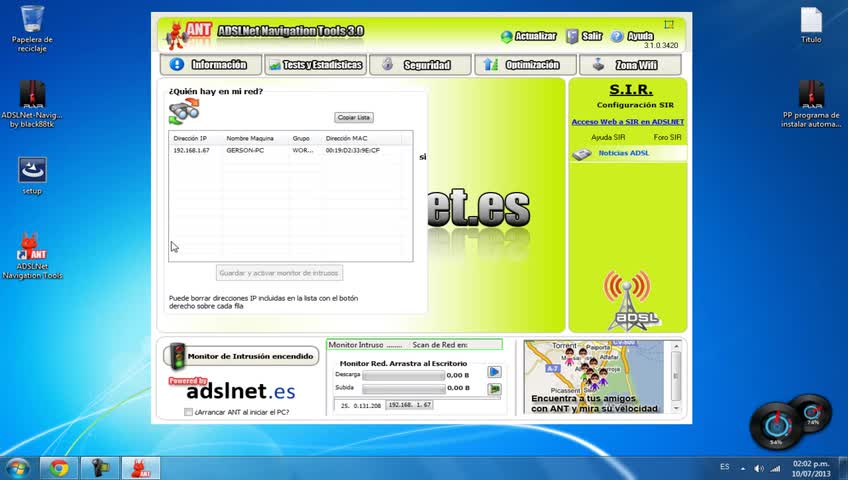Click the Subida speed bar
This screenshot has width=848, height=480.
(x=403, y=388)
